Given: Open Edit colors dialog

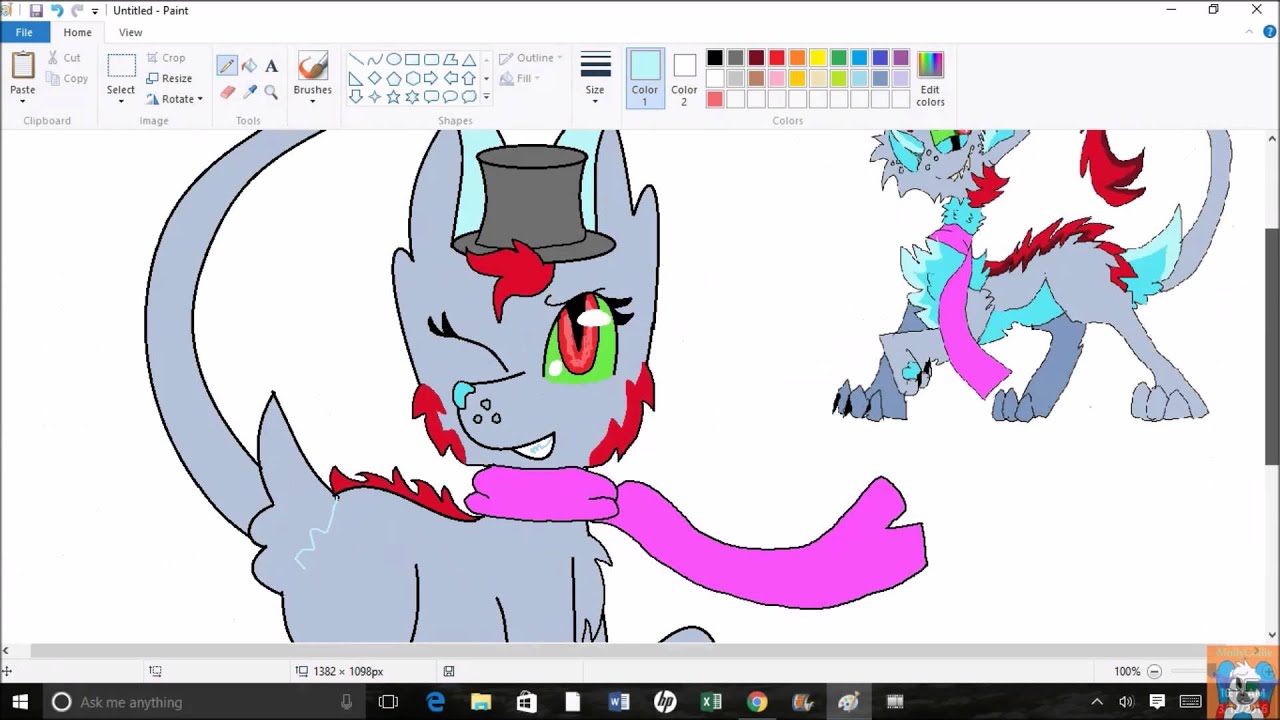Looking at the screenshot, I should (x=930, y=78).
